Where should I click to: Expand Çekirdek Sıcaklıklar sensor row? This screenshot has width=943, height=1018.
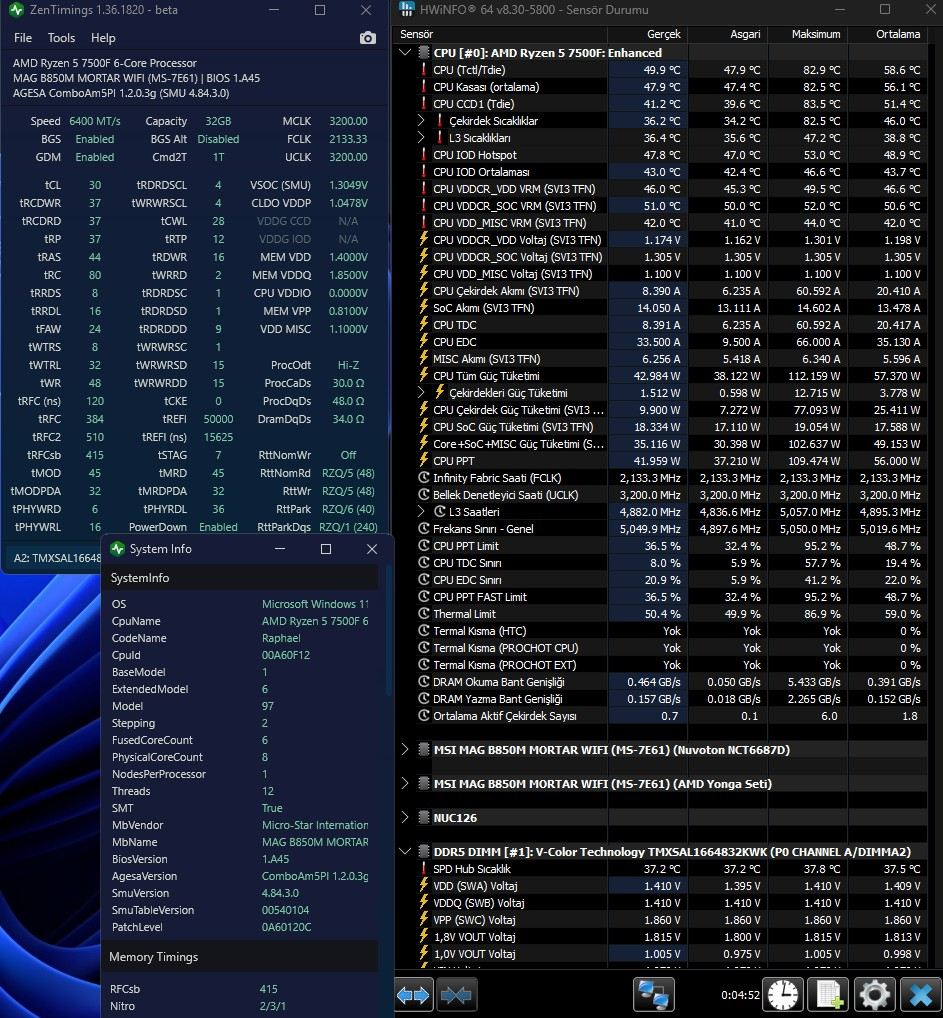pos(421,121)
